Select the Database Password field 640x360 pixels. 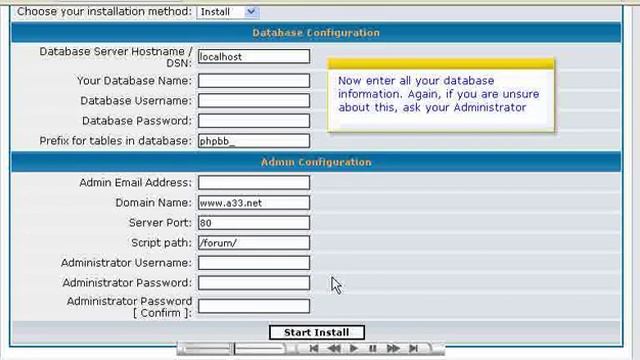[x=254, y=120]
